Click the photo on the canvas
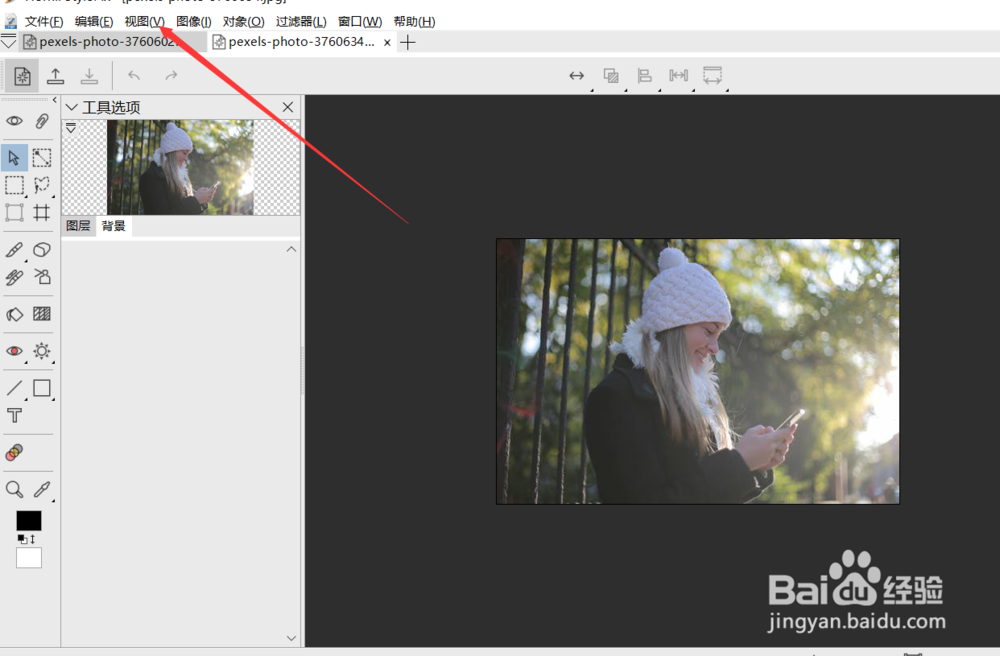 pos(698,371)
